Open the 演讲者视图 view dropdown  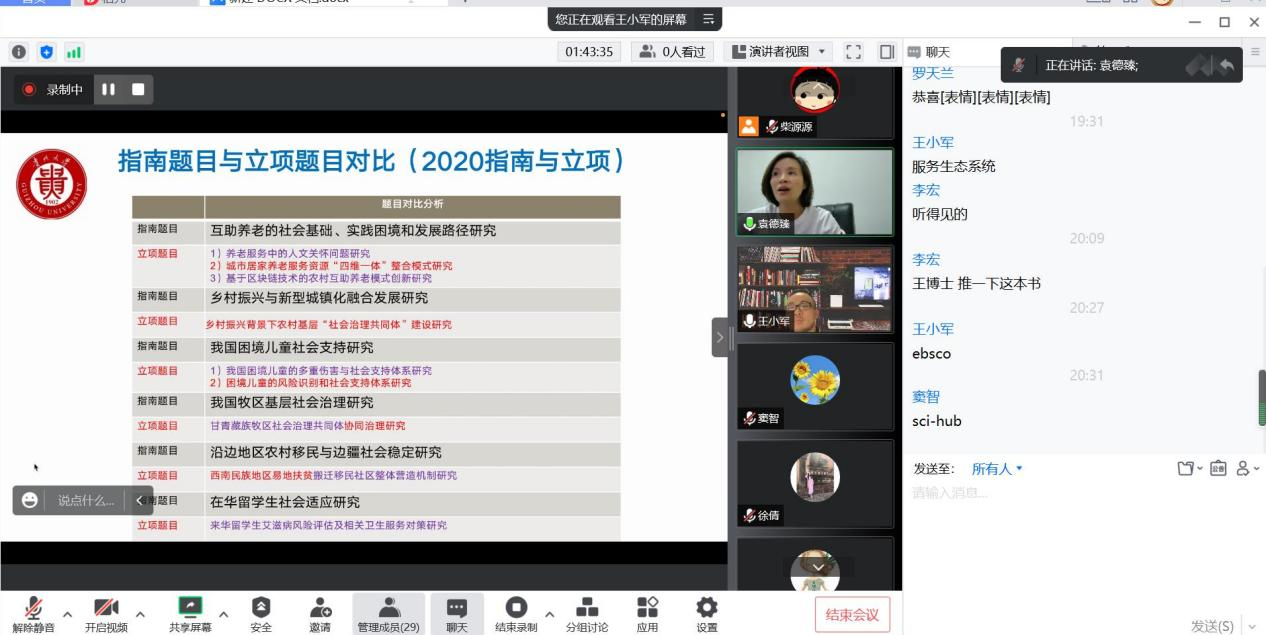point(780,51)
